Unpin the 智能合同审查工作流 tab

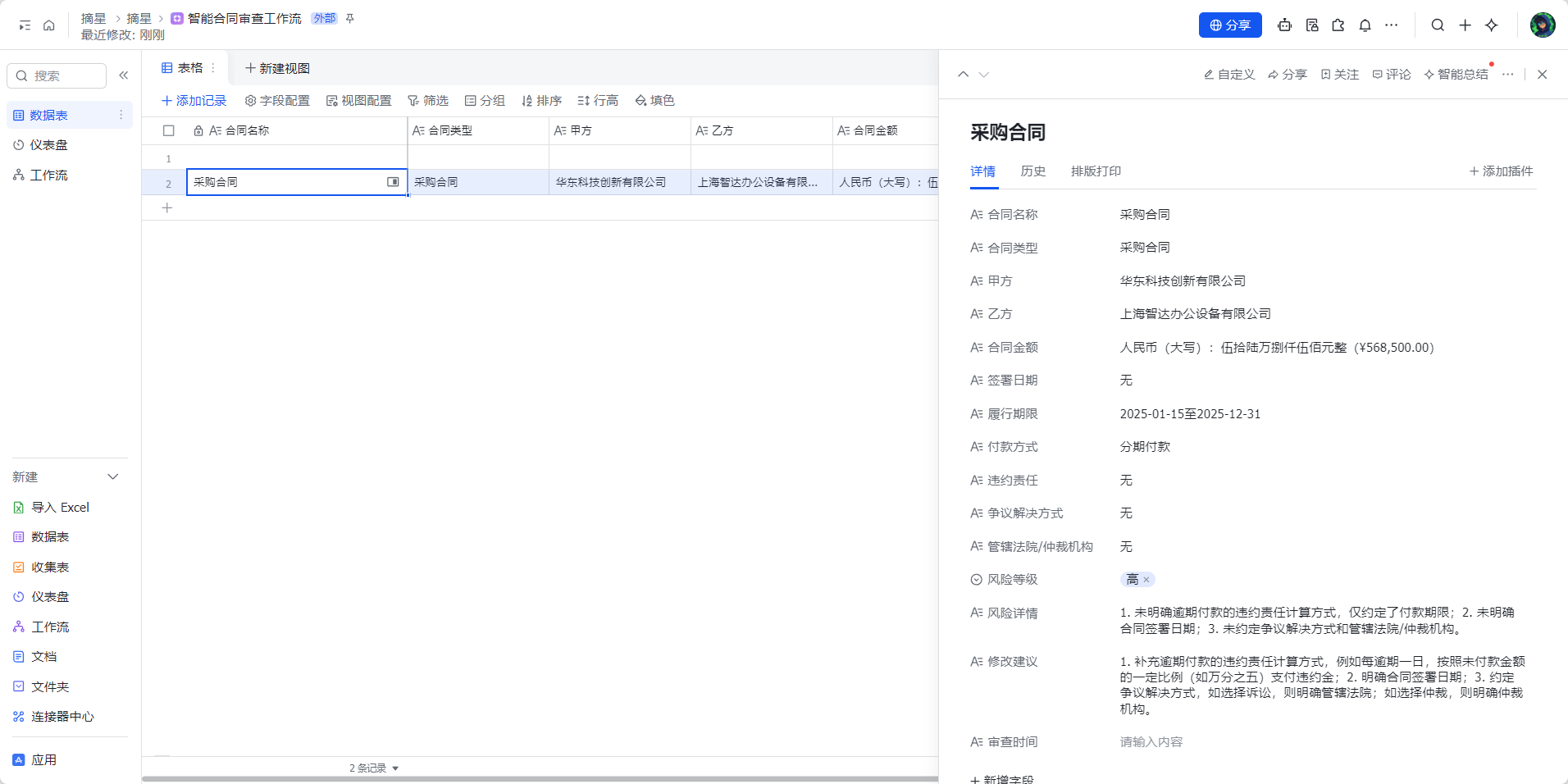(x=349, y=17)
